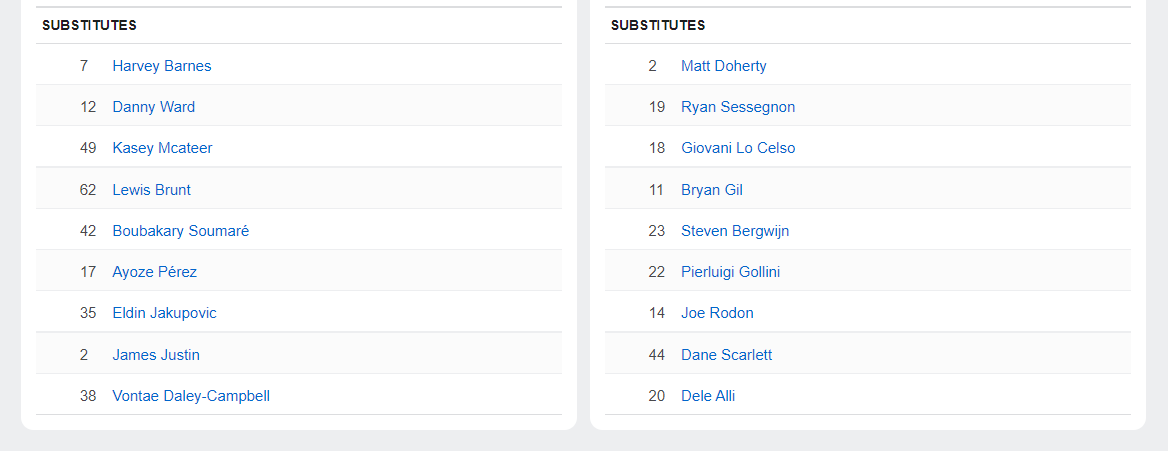Select Kasey Mcateer player link

point(162,148)
